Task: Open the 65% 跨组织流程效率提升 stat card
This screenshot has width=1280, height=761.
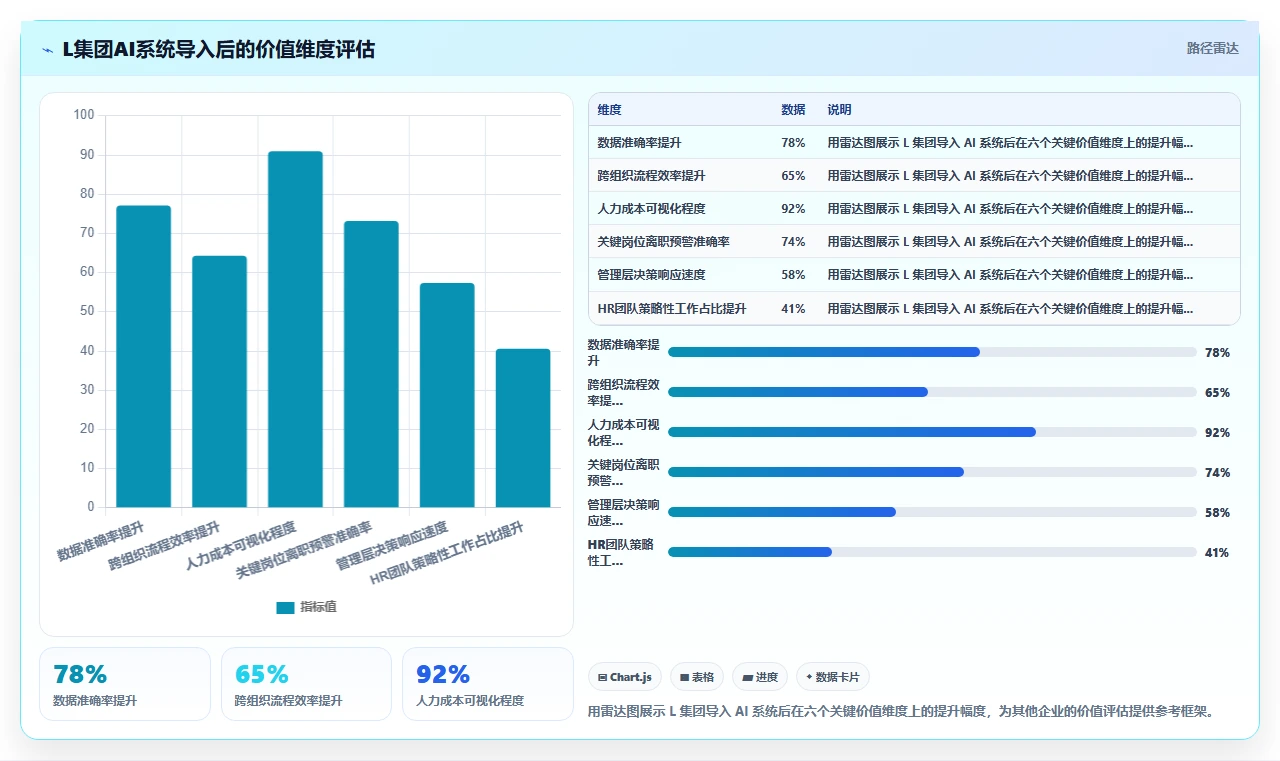Action: [x=306, y=684]
